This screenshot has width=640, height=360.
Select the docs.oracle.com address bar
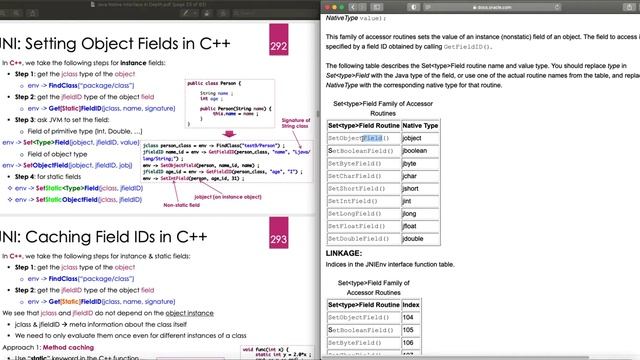click(492, 7)
